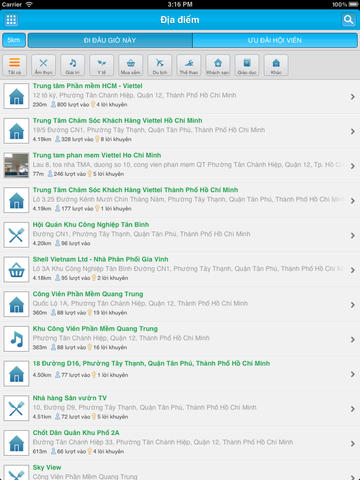
Task: Tap the Địa điểm page title
Action: pyautogui.click(x=180, y=20)
